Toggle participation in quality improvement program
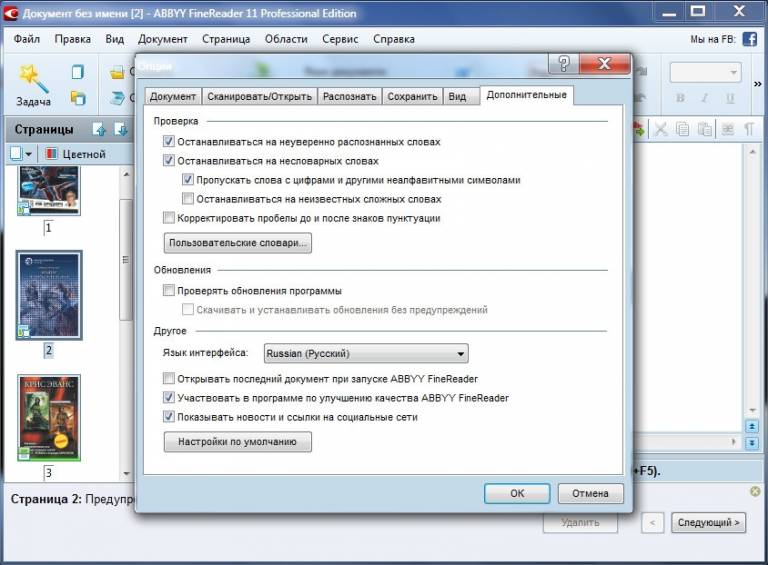The image size is (768, 565). [x=168, y=398]
